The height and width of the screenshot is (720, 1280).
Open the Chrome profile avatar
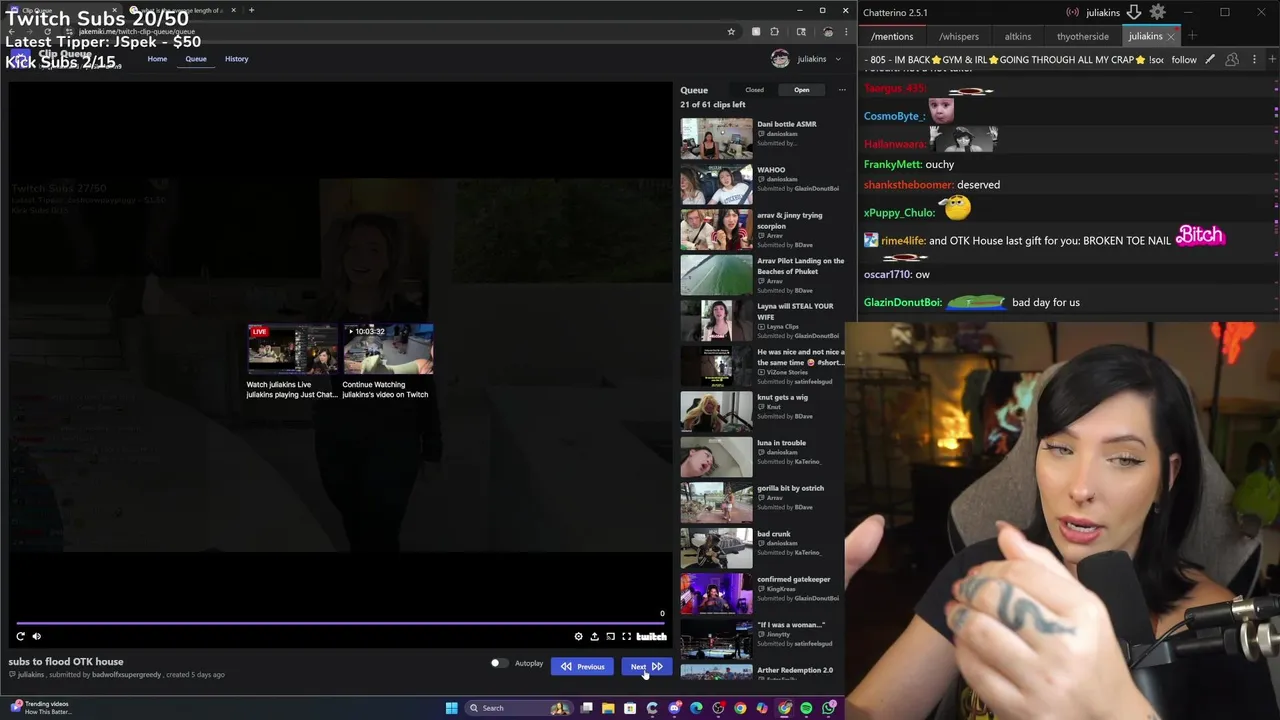coord(828,32)
